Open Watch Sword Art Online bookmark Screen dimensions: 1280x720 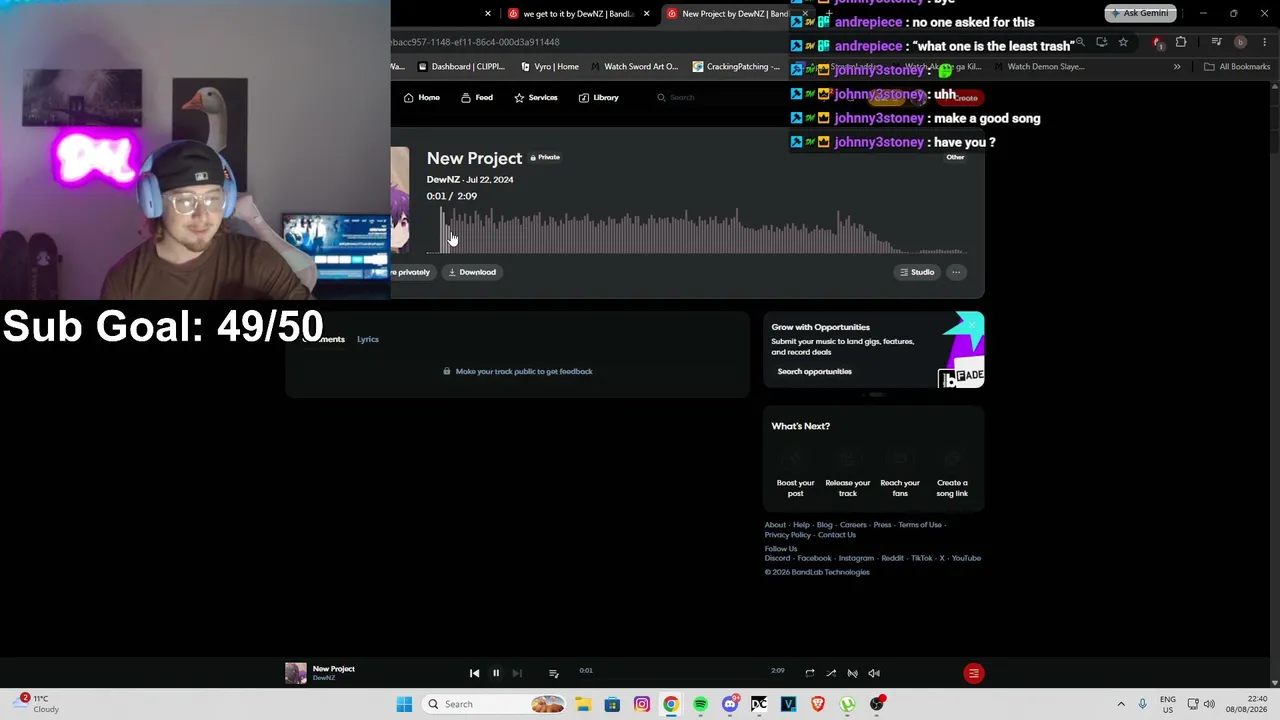pyautogui.click(x=634, y=67)
